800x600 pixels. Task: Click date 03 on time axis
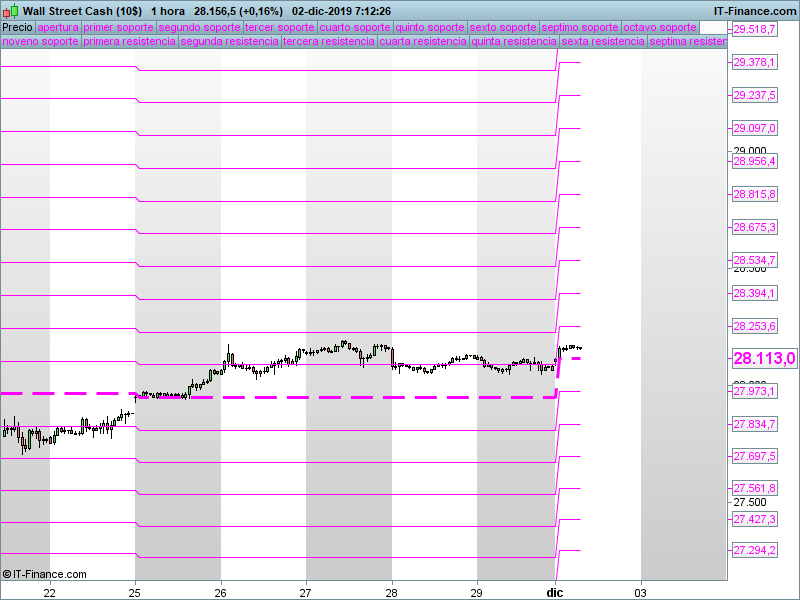[640, 593]
